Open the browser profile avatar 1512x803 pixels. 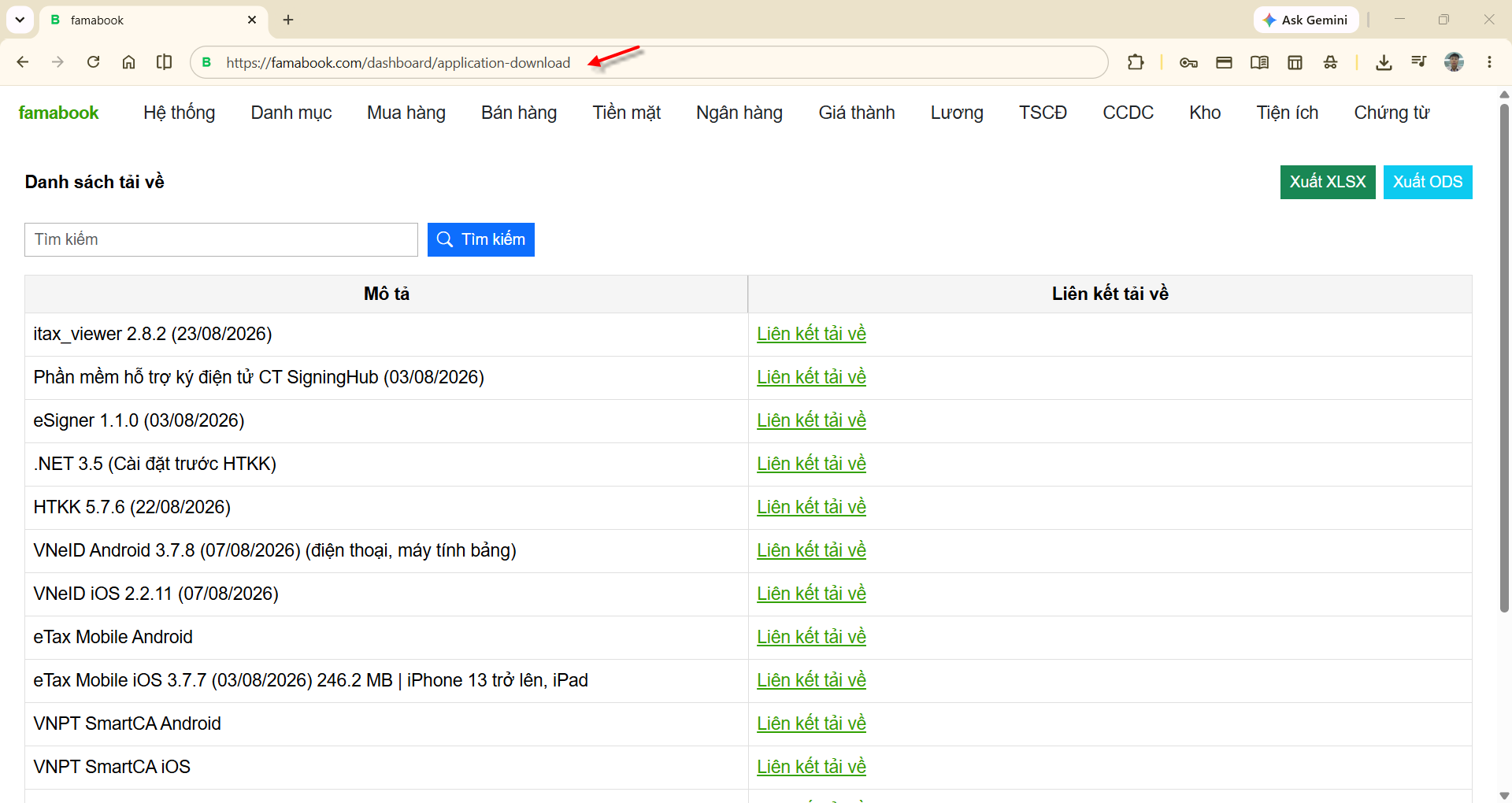(x=1455, y=62)
